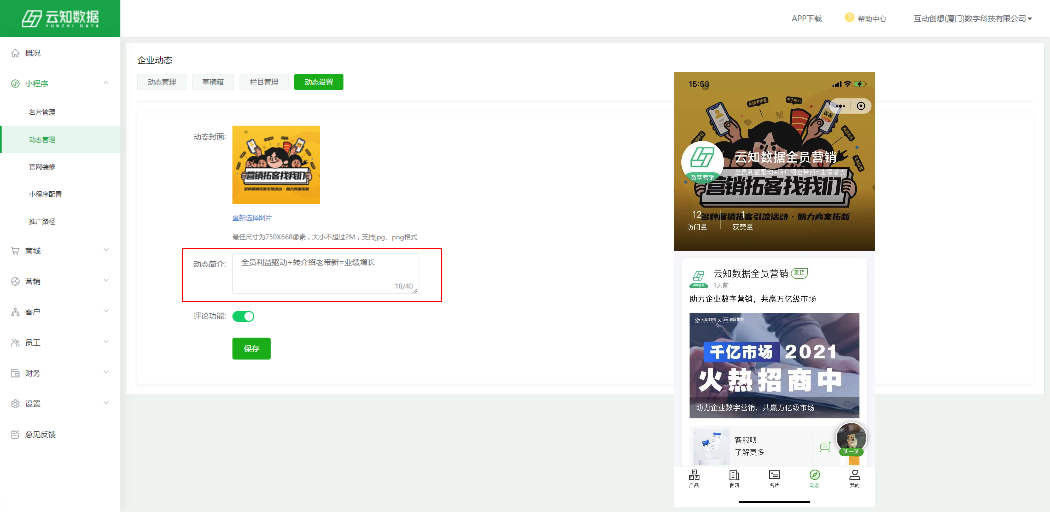This screenshot has width=1050, height=512.
Task: Click the 意见反馈 label in the sidebar
Action: point(40,435)
